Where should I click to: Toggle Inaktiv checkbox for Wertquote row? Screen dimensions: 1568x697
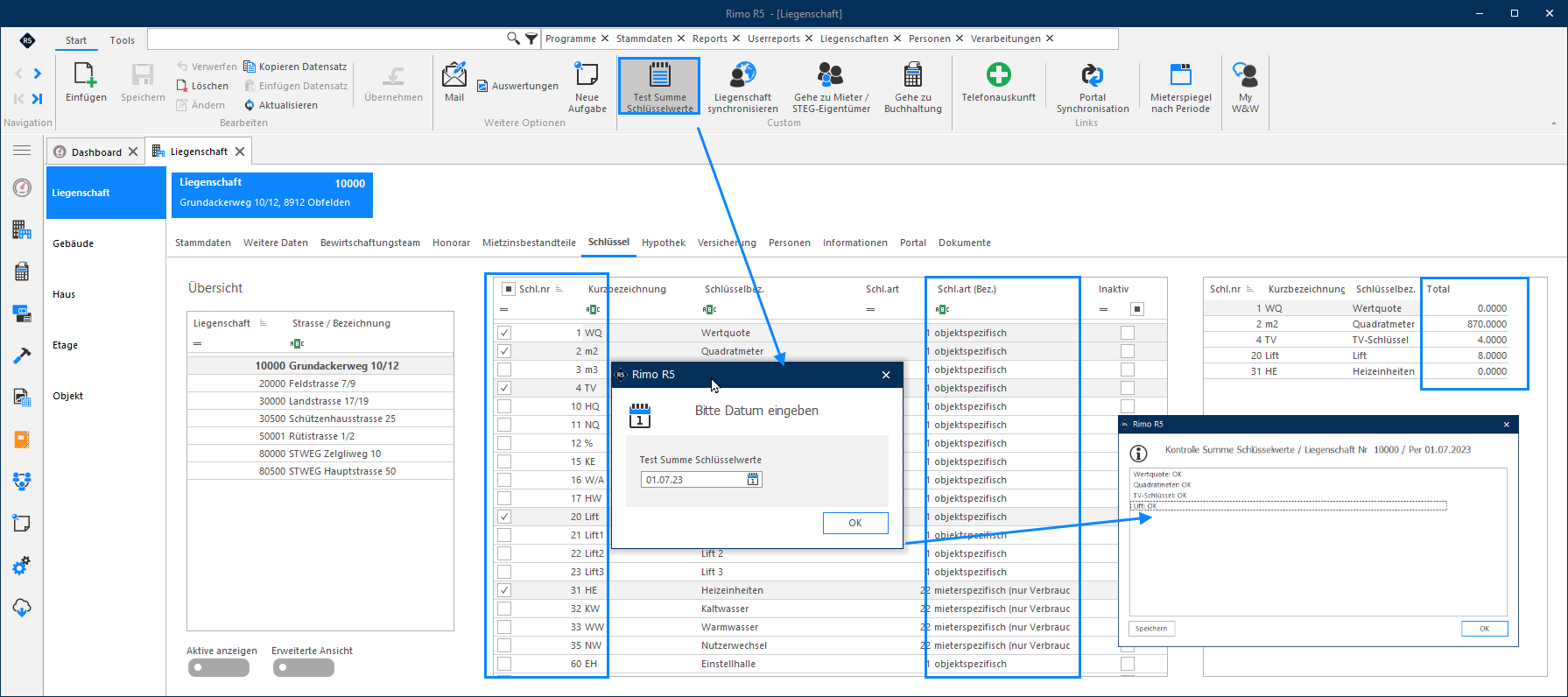pyautogui.click(x=1128, y=333)
